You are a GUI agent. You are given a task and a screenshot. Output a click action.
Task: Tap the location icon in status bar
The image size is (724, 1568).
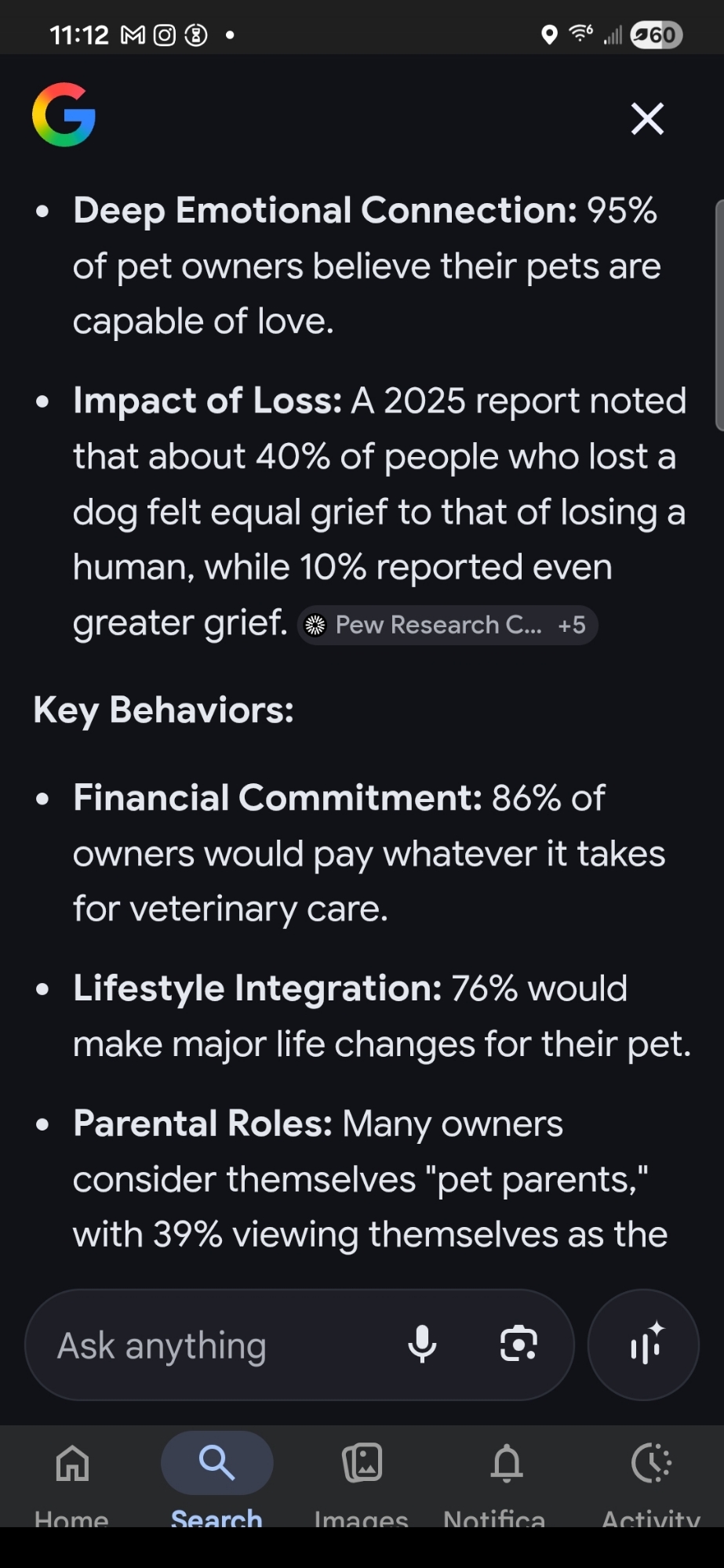(x=550, y=34)
